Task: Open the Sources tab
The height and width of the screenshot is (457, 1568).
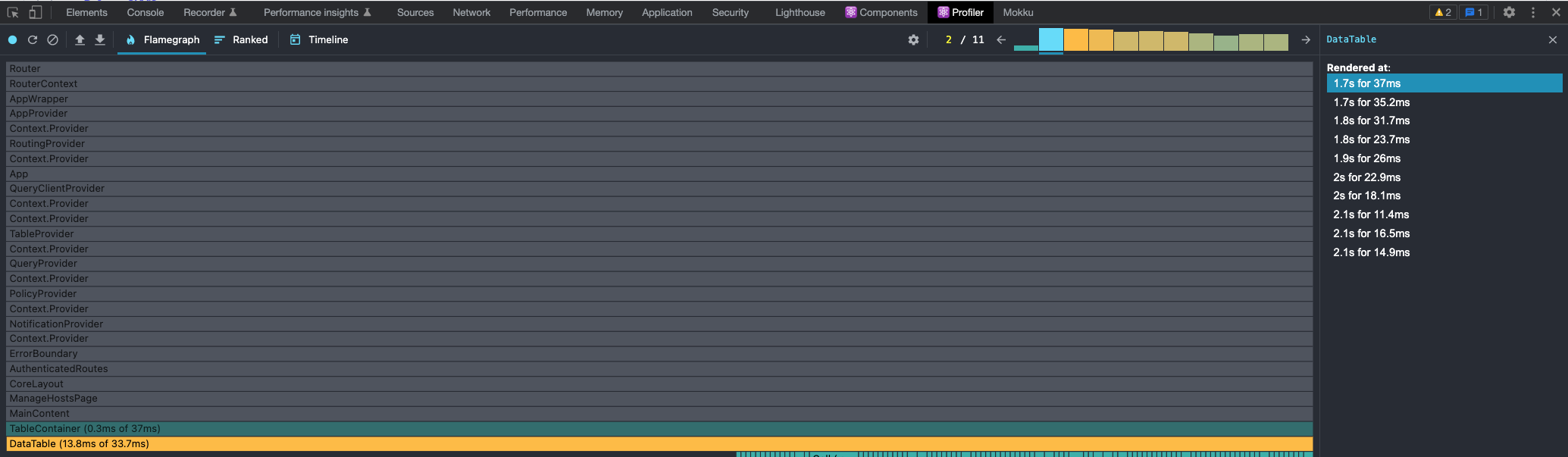Action: (415, 12)
